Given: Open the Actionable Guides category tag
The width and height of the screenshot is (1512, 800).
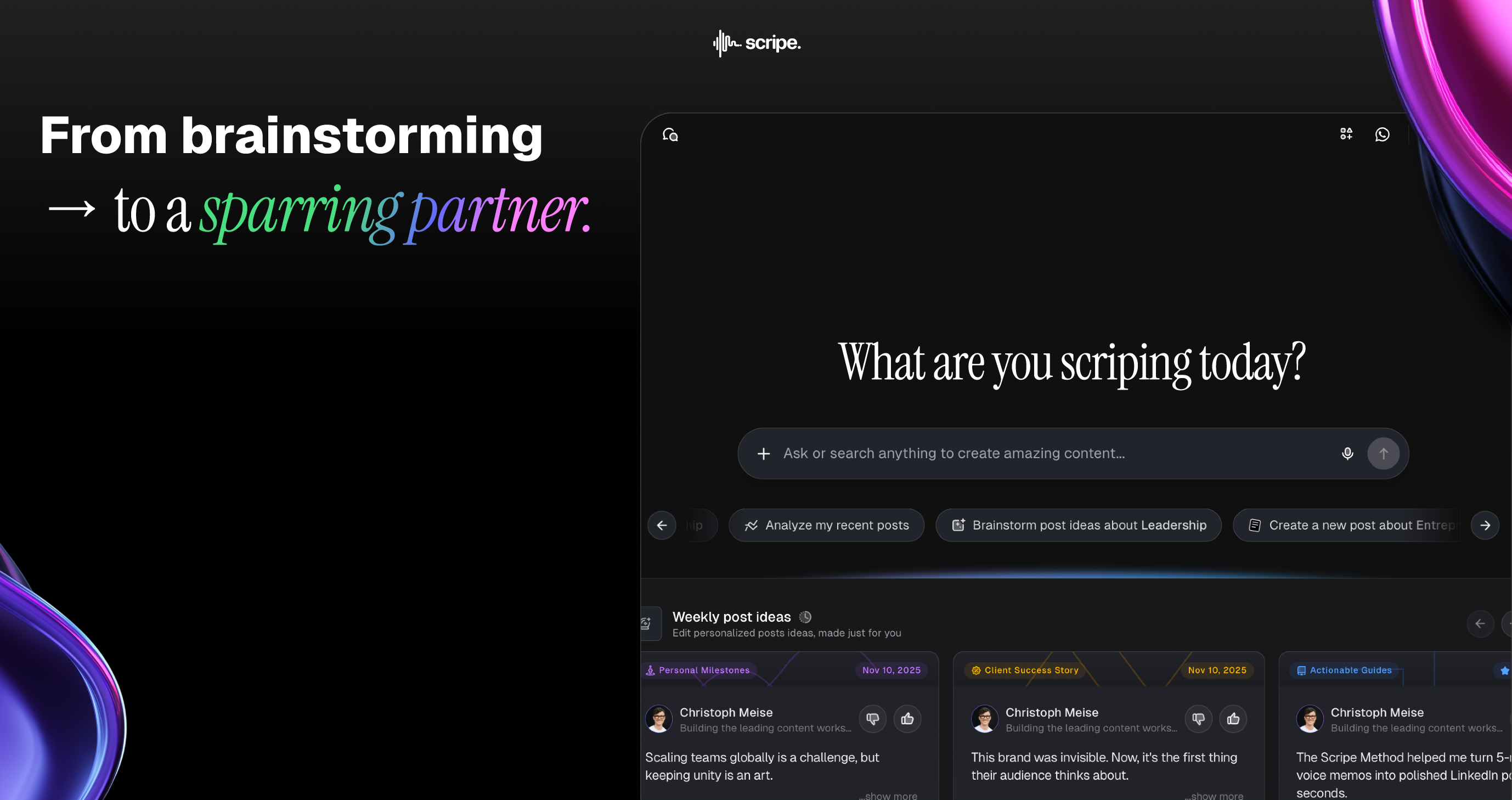Looking at the screenshot, I should click(x=1344, y=671).
